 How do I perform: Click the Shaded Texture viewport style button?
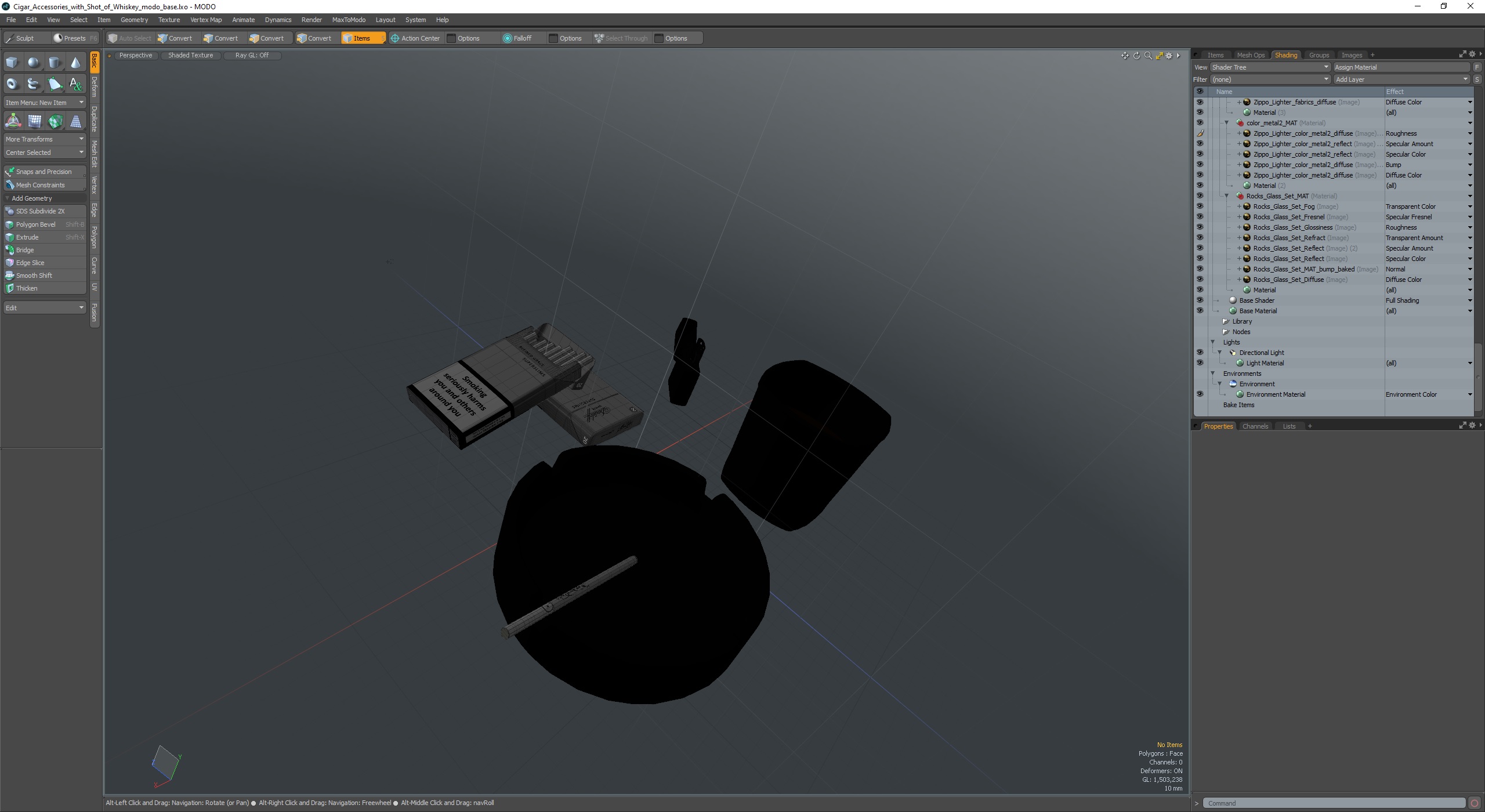[191, 56]
